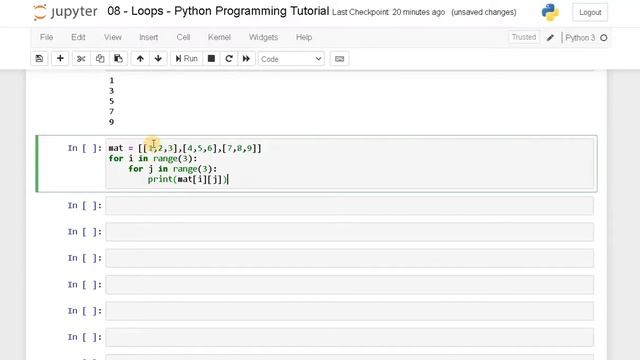Click the pencil edit mode icon
Screen dimensions: 640x360
click(x=550, y=38)
